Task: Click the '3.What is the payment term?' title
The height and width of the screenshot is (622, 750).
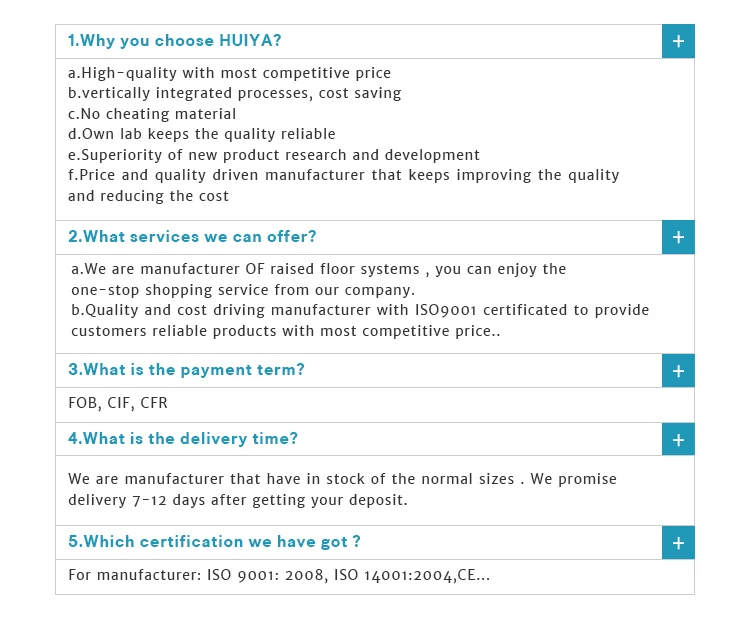Action: click(x=186, y=370)
